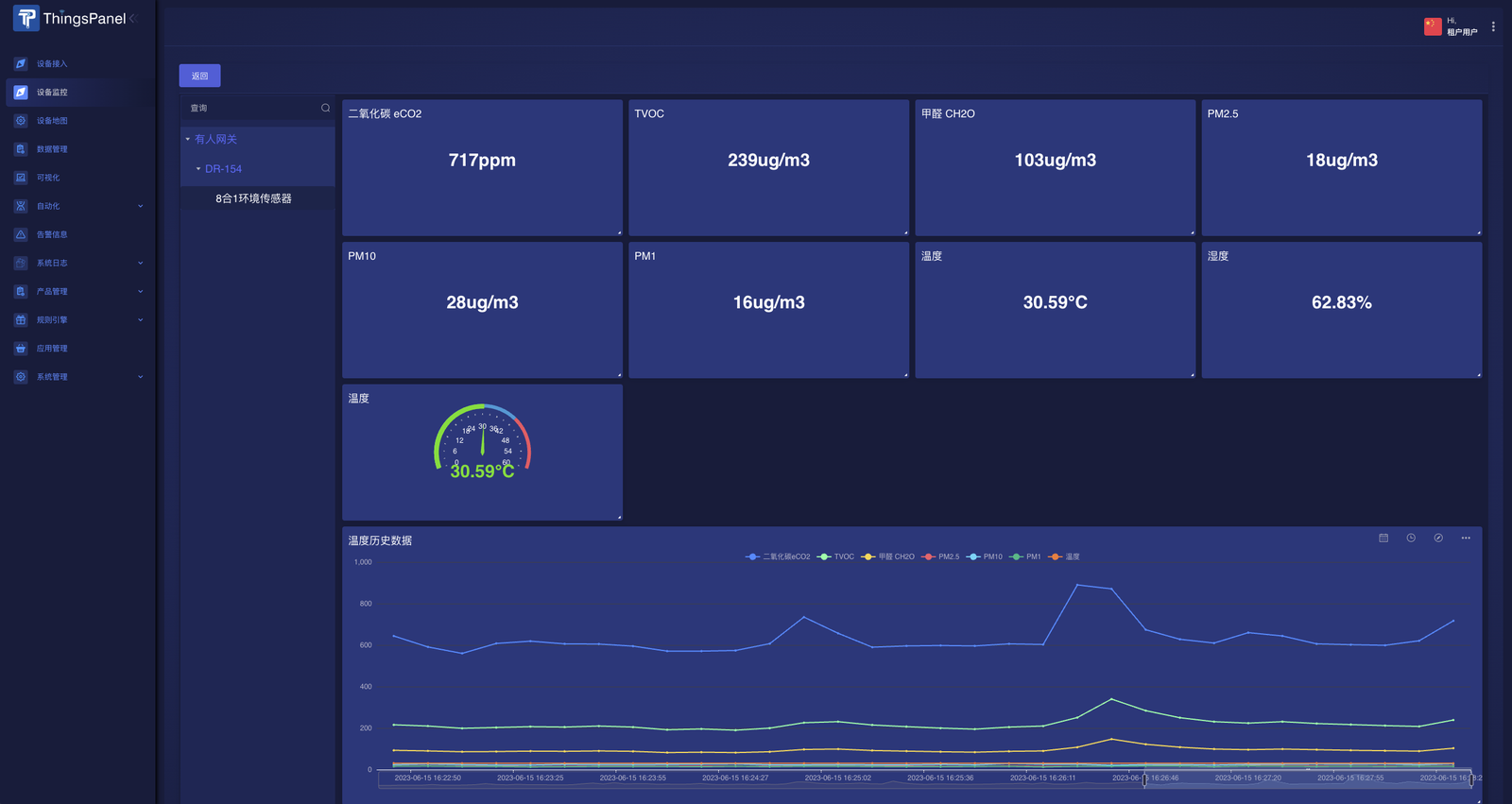The width and height of the screenshot is (1512, 804).
Task: Click the 62.83% humidity reading
Action: [1341, 302]
